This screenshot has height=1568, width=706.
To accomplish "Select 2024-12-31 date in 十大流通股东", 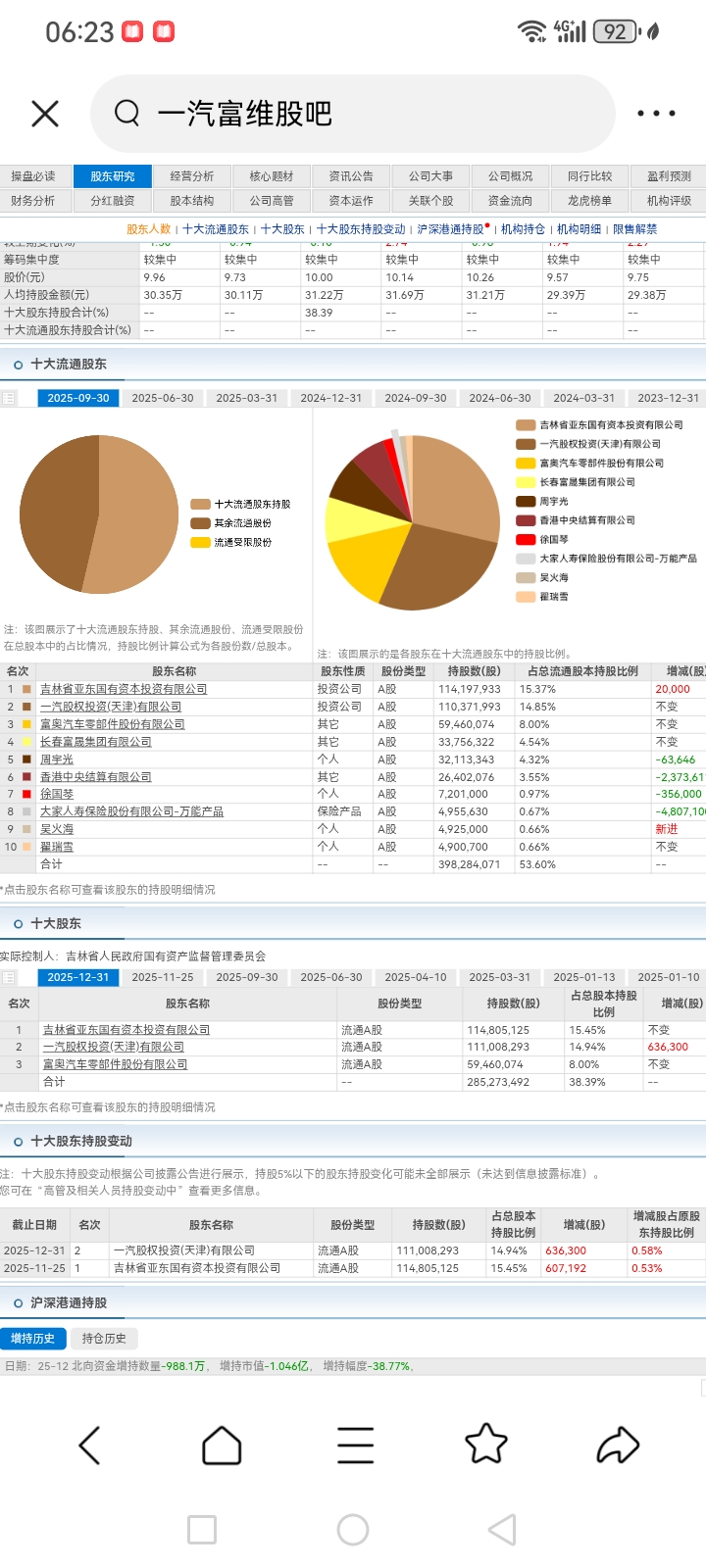I will pyautogui.click(x=331, y=398).
